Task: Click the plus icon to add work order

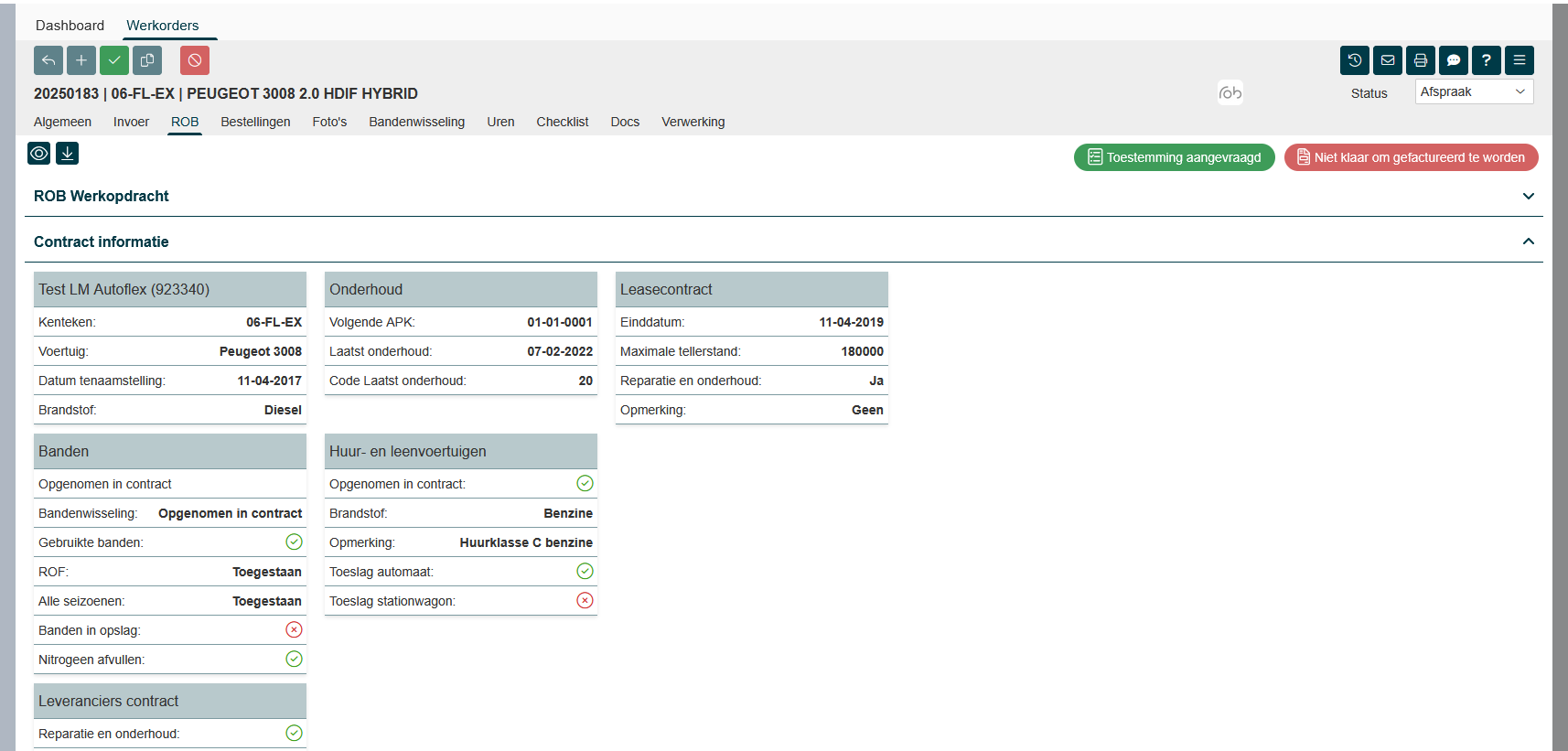Action: coord(81,60)
